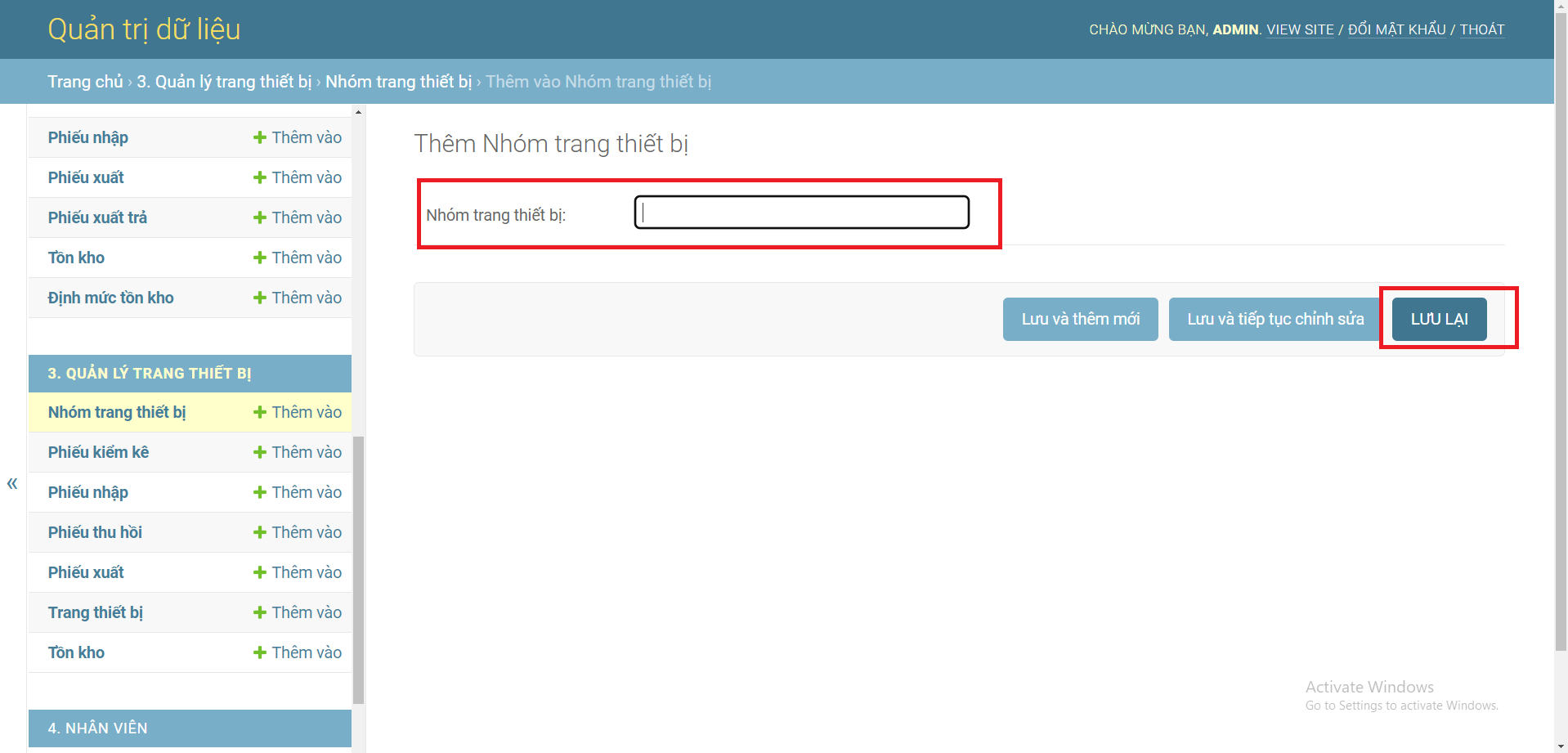
Task: Open Trang chủ from the breadcrumb
Action: 85,81
